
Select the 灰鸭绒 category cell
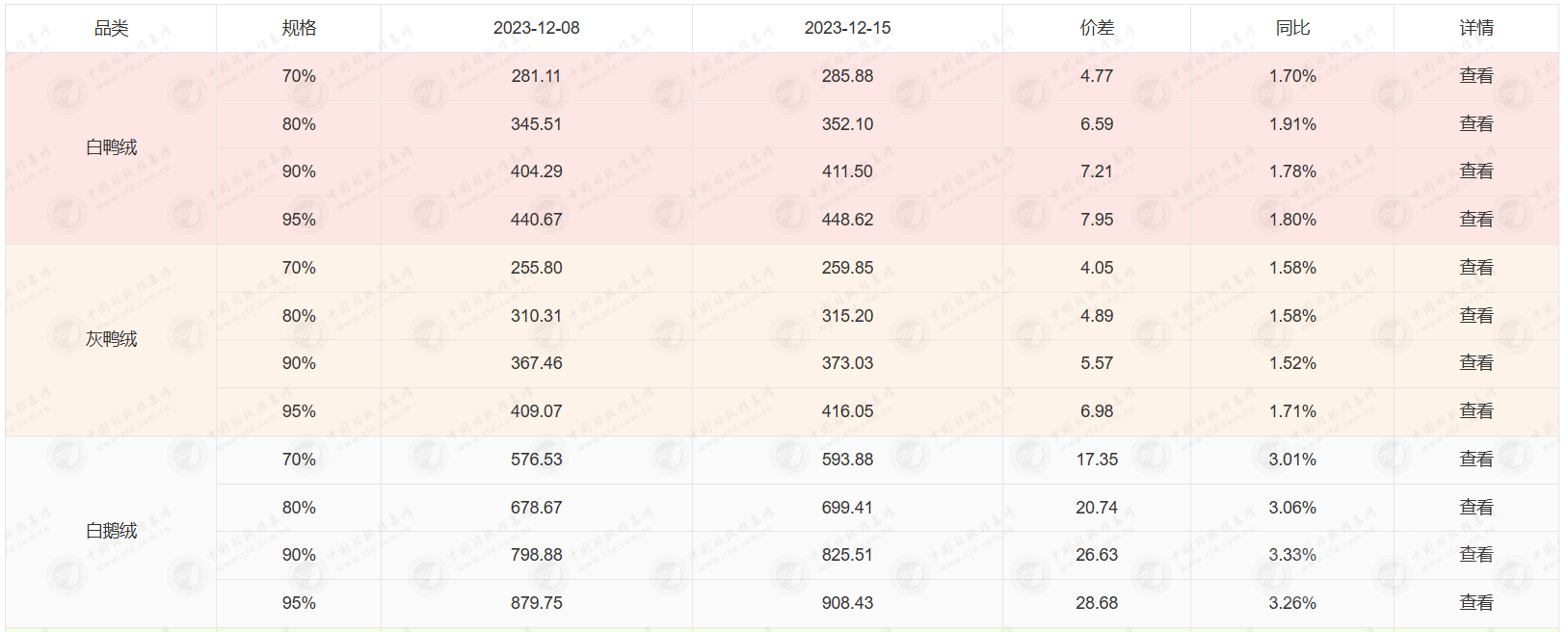111,339
